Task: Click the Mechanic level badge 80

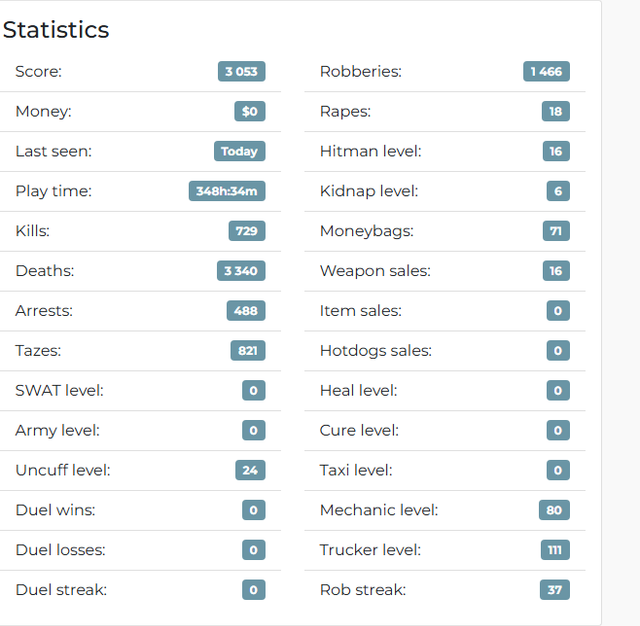Action: point(554,510)
